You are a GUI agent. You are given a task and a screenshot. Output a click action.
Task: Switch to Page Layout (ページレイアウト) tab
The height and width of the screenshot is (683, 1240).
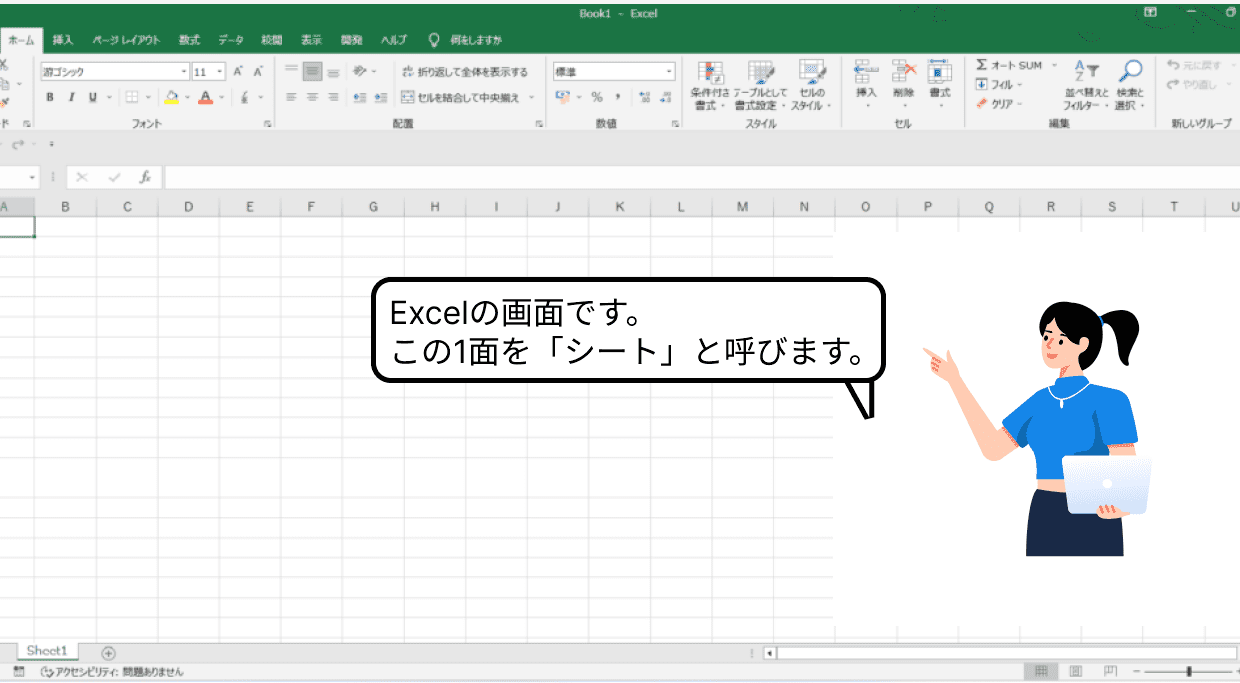126,40
